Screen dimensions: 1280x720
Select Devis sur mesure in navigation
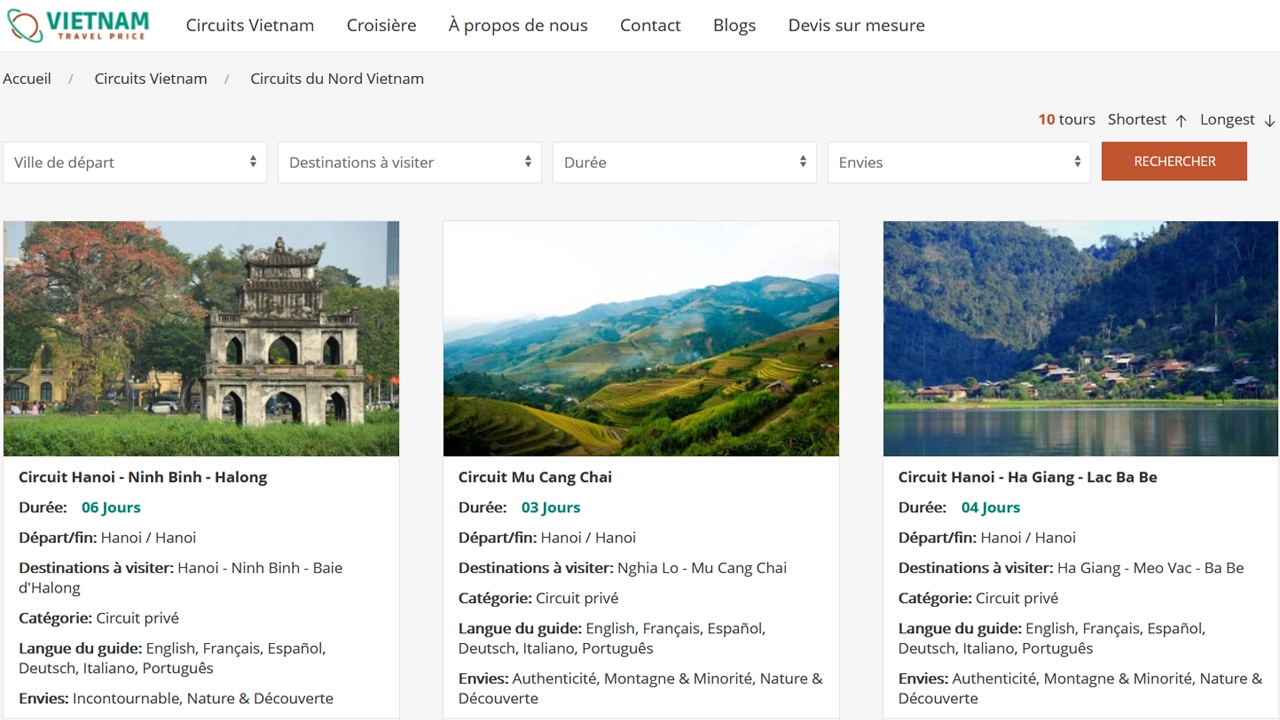(x=856, y=25)
